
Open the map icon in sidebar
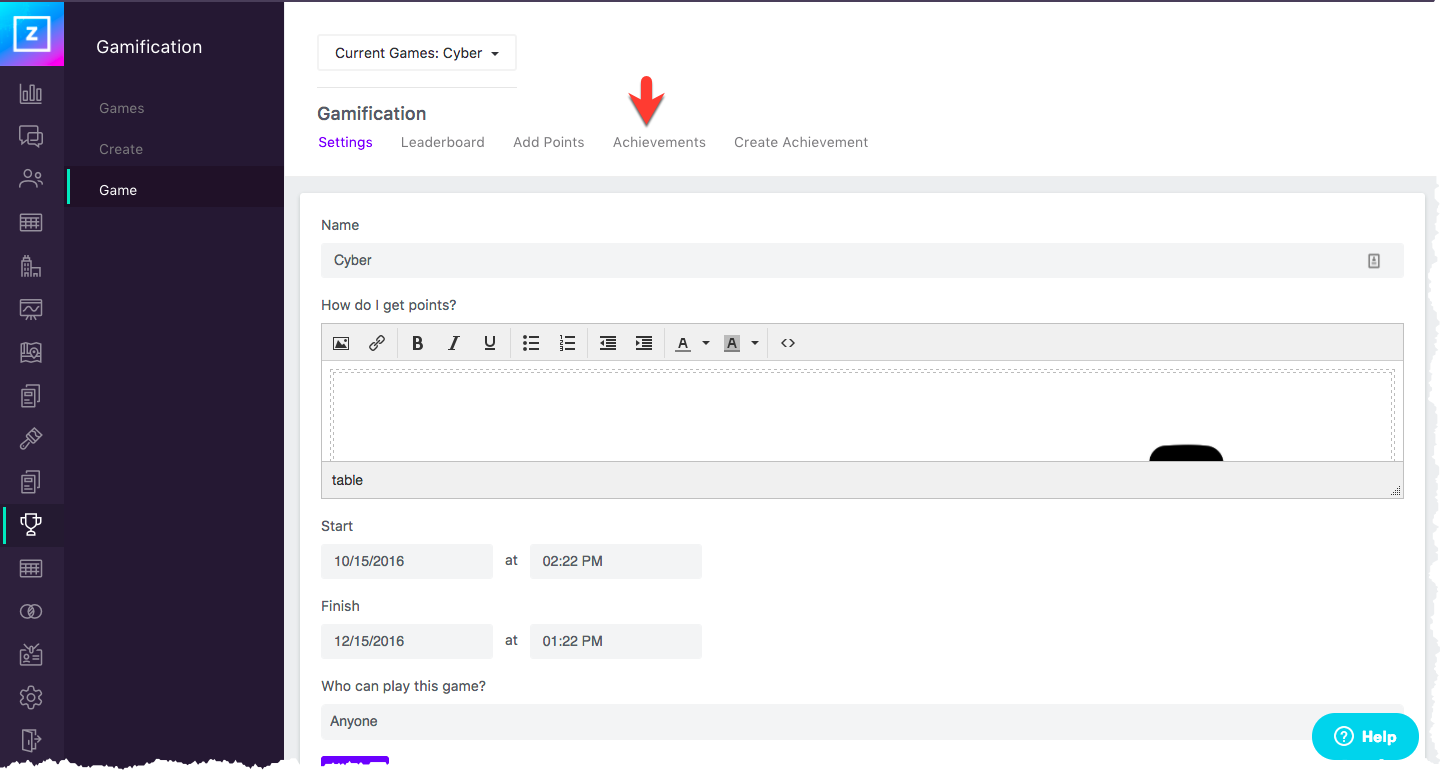tap(31, 352)
